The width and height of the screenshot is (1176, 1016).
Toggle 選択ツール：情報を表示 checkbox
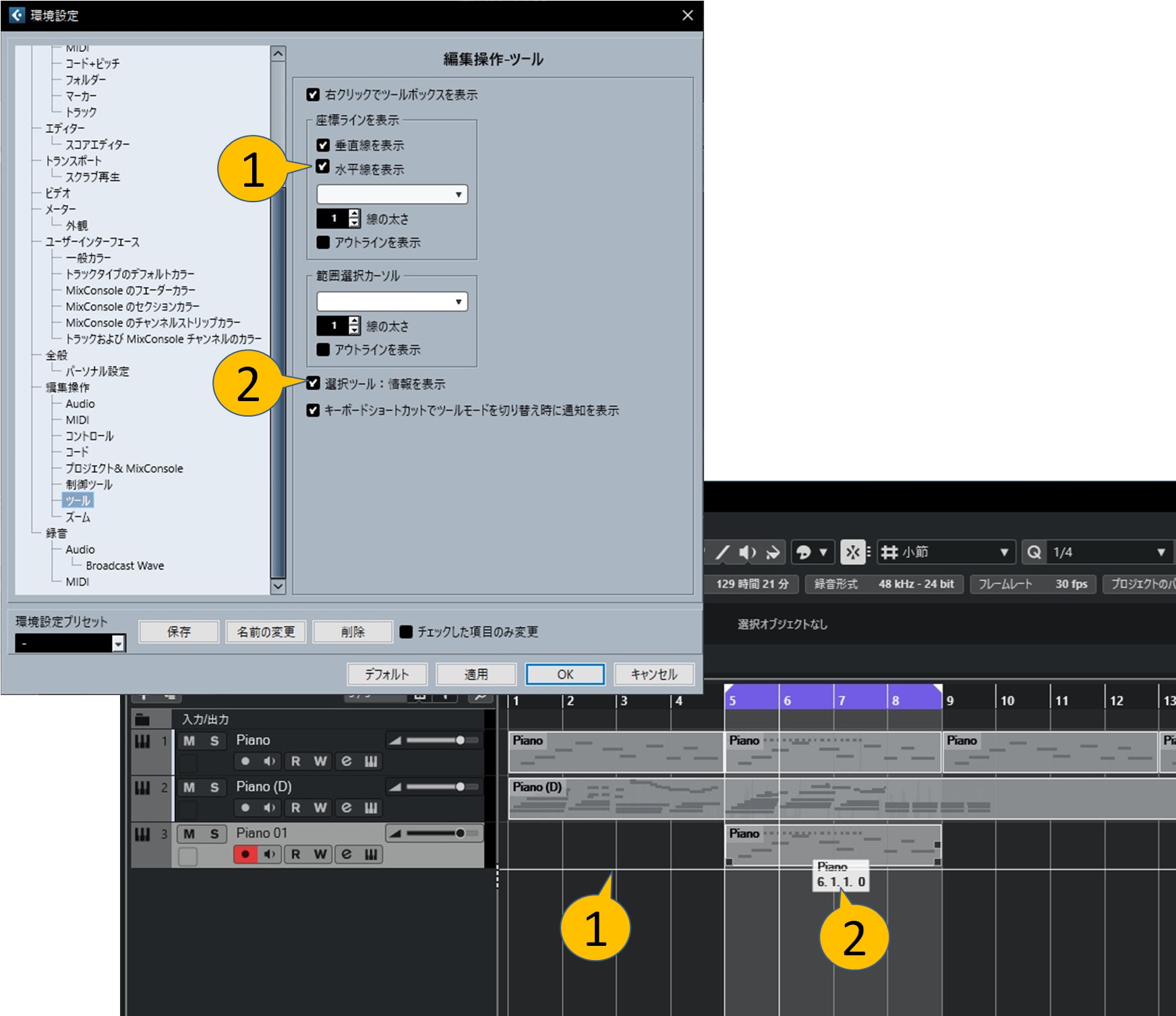click(313, 384)
